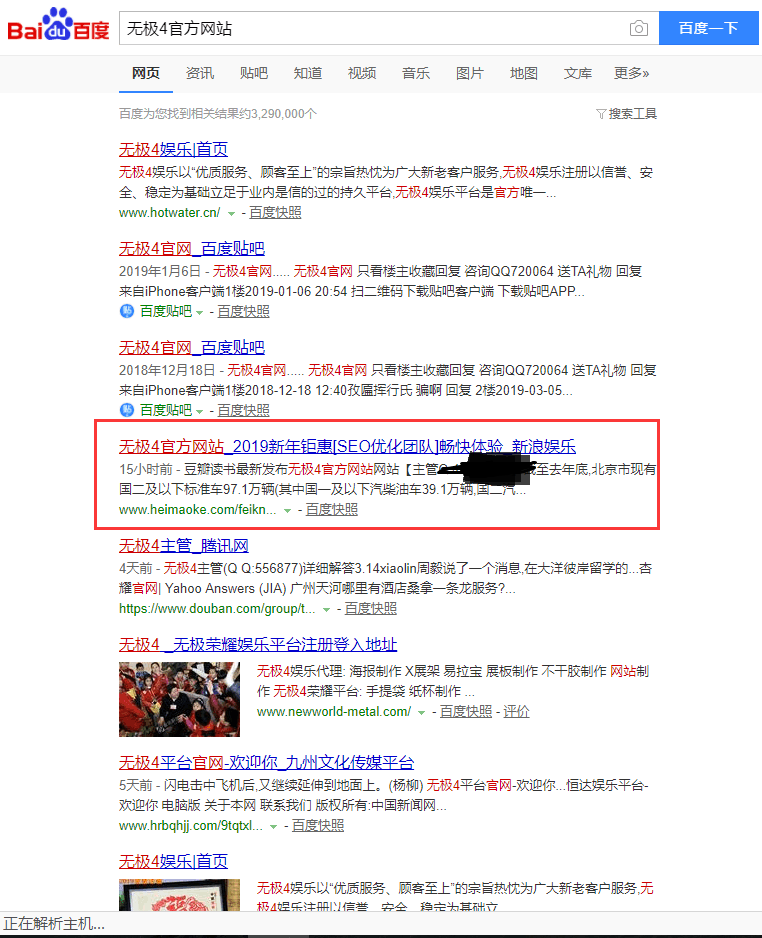Click thumbnail of last 无极4娱乐 result
This screenshot has height=938, width=762.
[179, 895]
